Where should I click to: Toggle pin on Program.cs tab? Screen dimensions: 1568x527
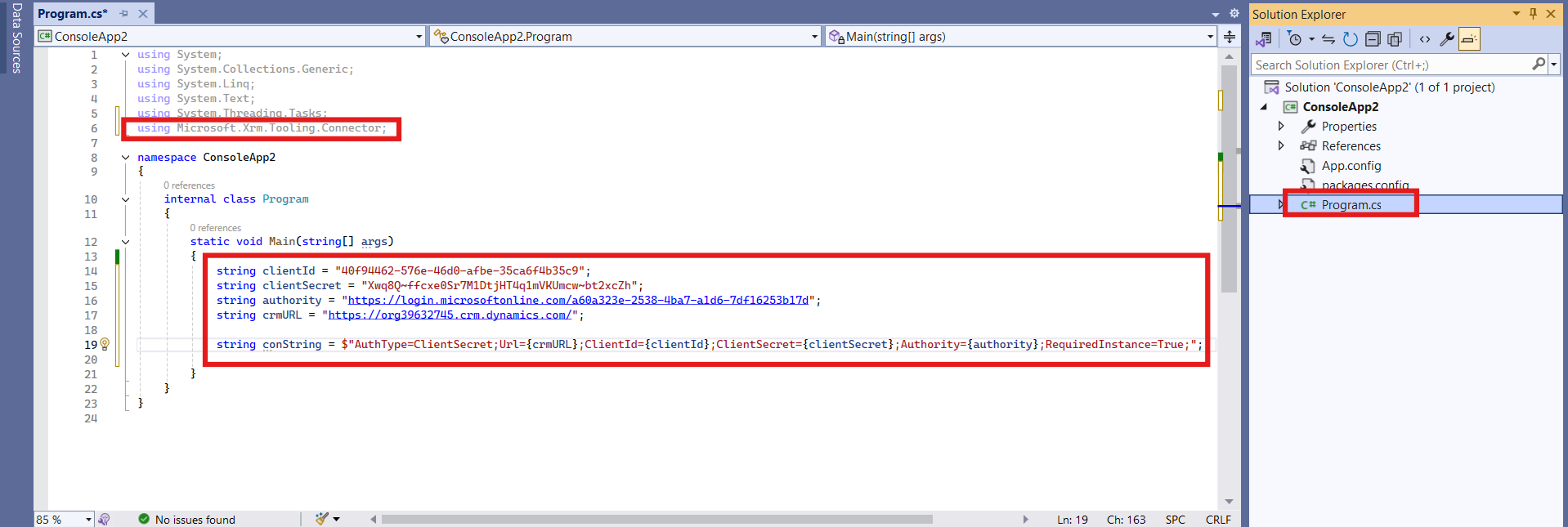[x=123, y=14]
